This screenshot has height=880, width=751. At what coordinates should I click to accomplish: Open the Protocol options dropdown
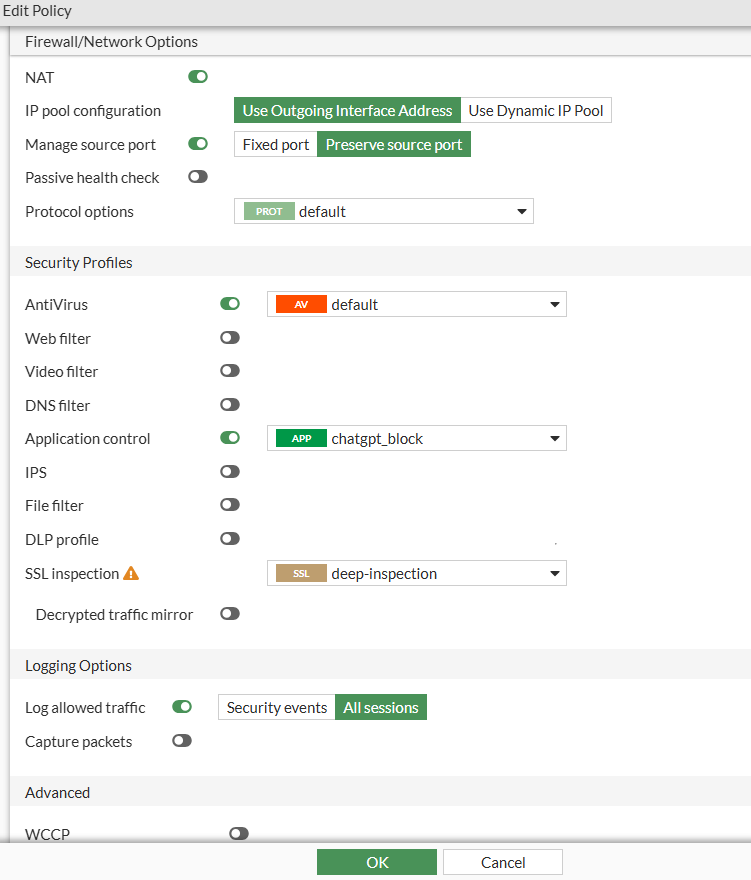pos(521,212)
